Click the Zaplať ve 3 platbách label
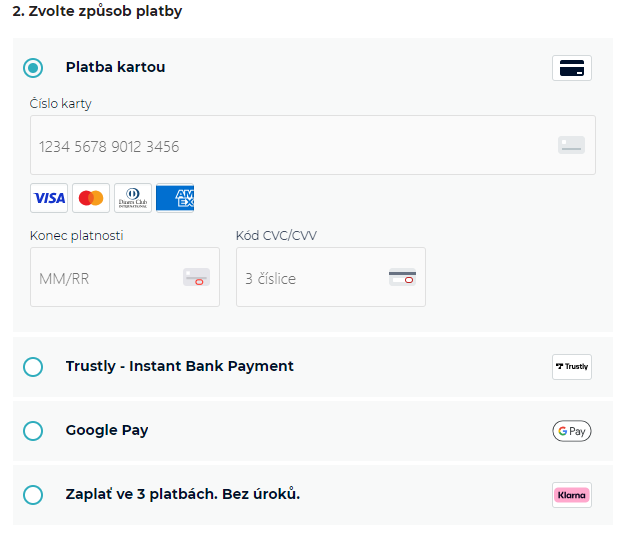Screen dimensions: 621x533 coord(183,494)
